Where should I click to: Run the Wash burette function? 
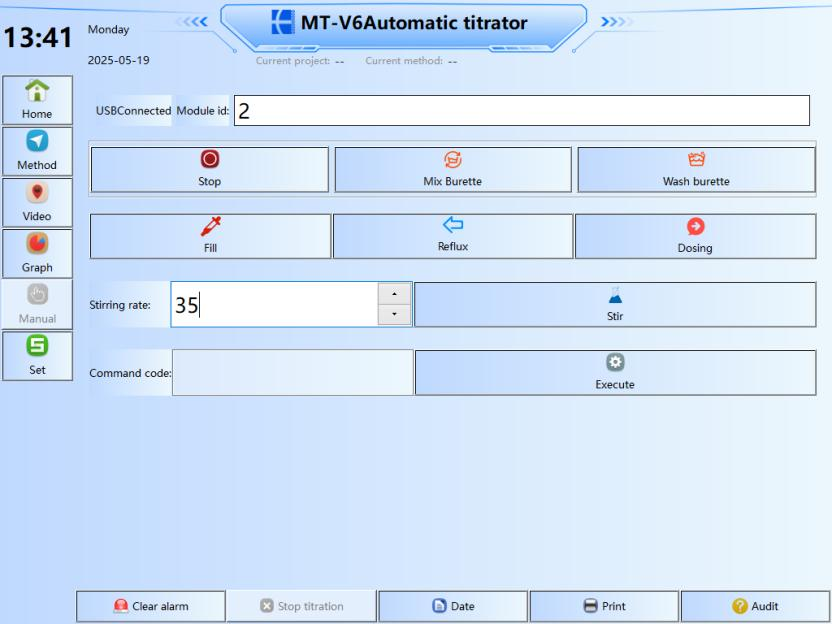pos(696,170)
